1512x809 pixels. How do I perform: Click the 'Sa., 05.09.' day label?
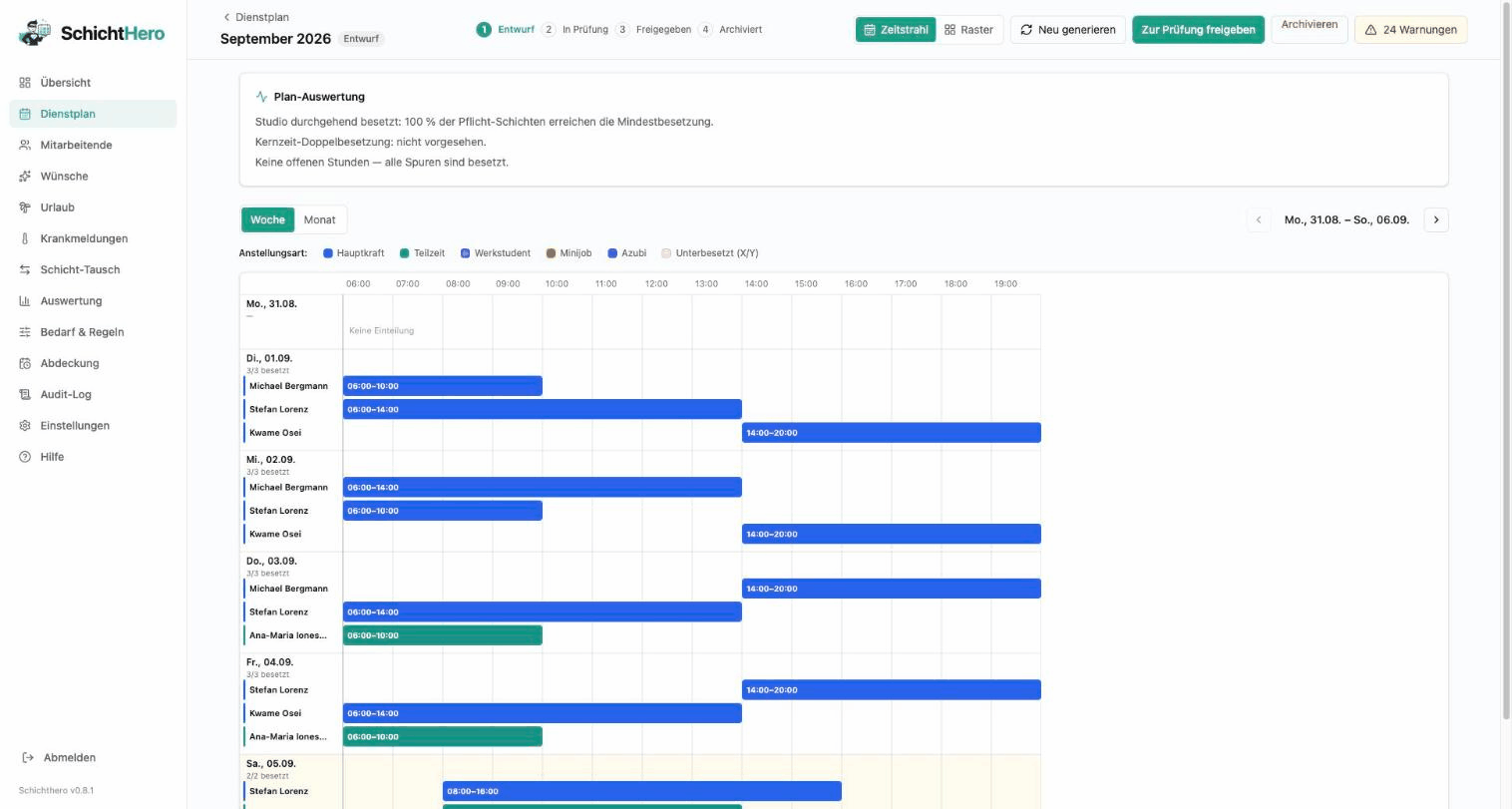(271, 764)
